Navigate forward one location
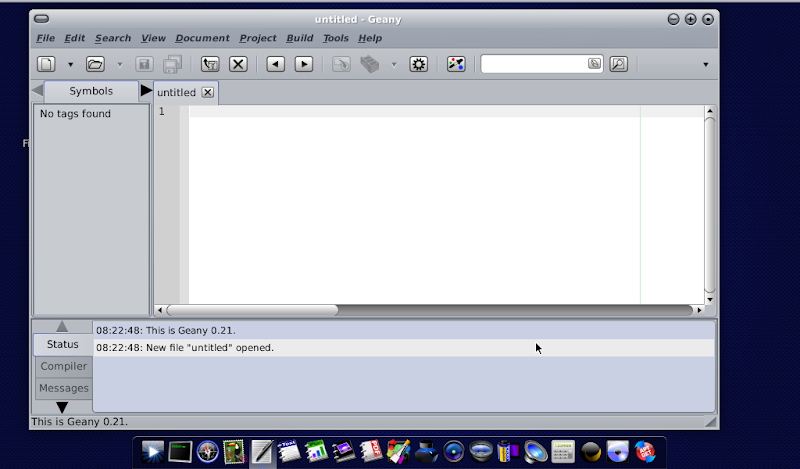 click(x=304, y=64)
